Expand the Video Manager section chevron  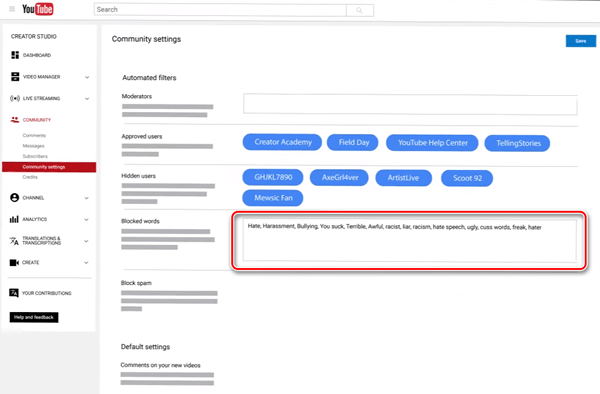click(87, 77)
